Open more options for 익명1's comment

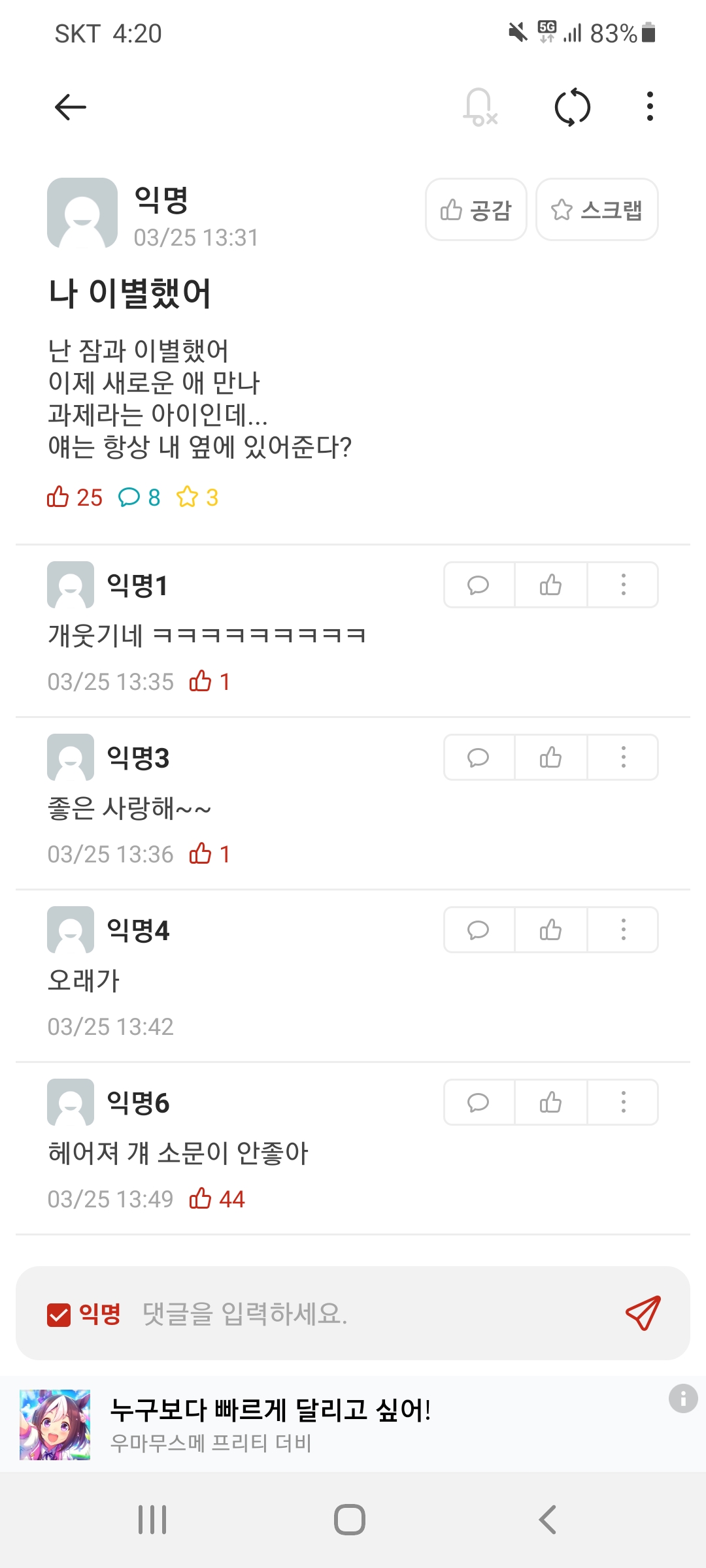(x=623, y=585)
